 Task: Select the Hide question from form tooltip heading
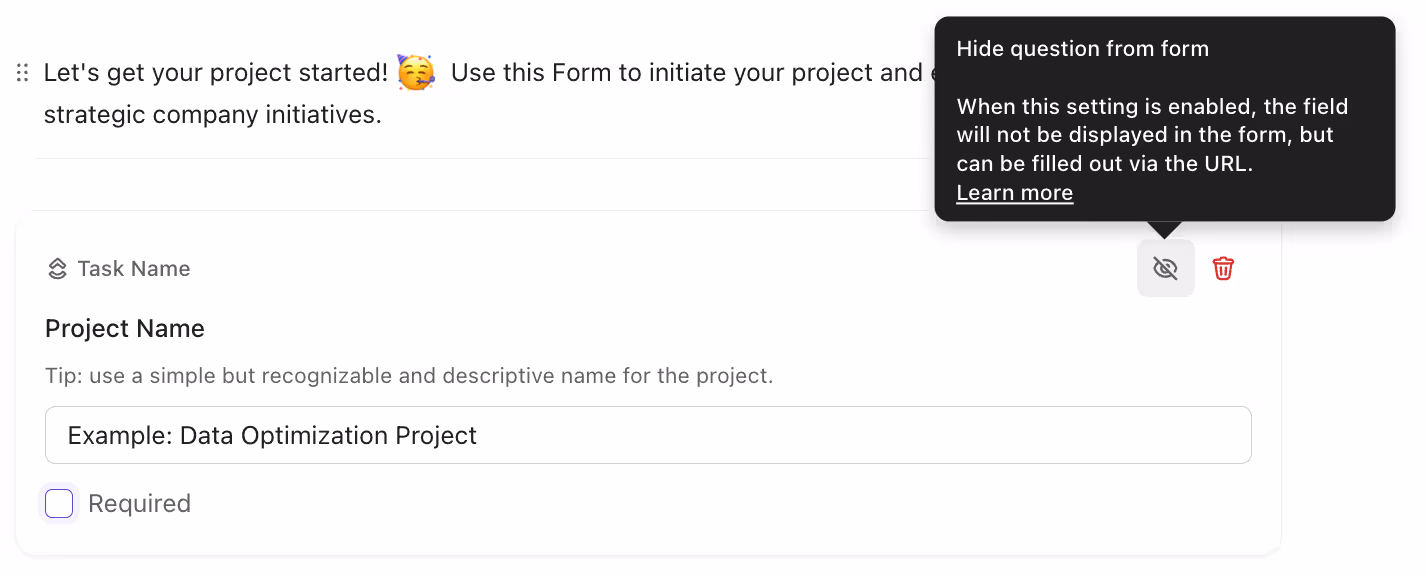pos(1082,48)
